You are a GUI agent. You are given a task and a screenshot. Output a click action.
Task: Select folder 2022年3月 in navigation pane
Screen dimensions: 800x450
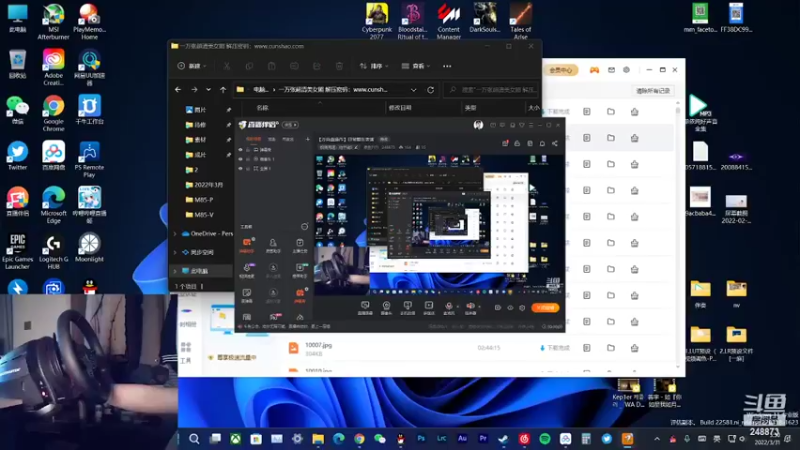pos(204,185)
